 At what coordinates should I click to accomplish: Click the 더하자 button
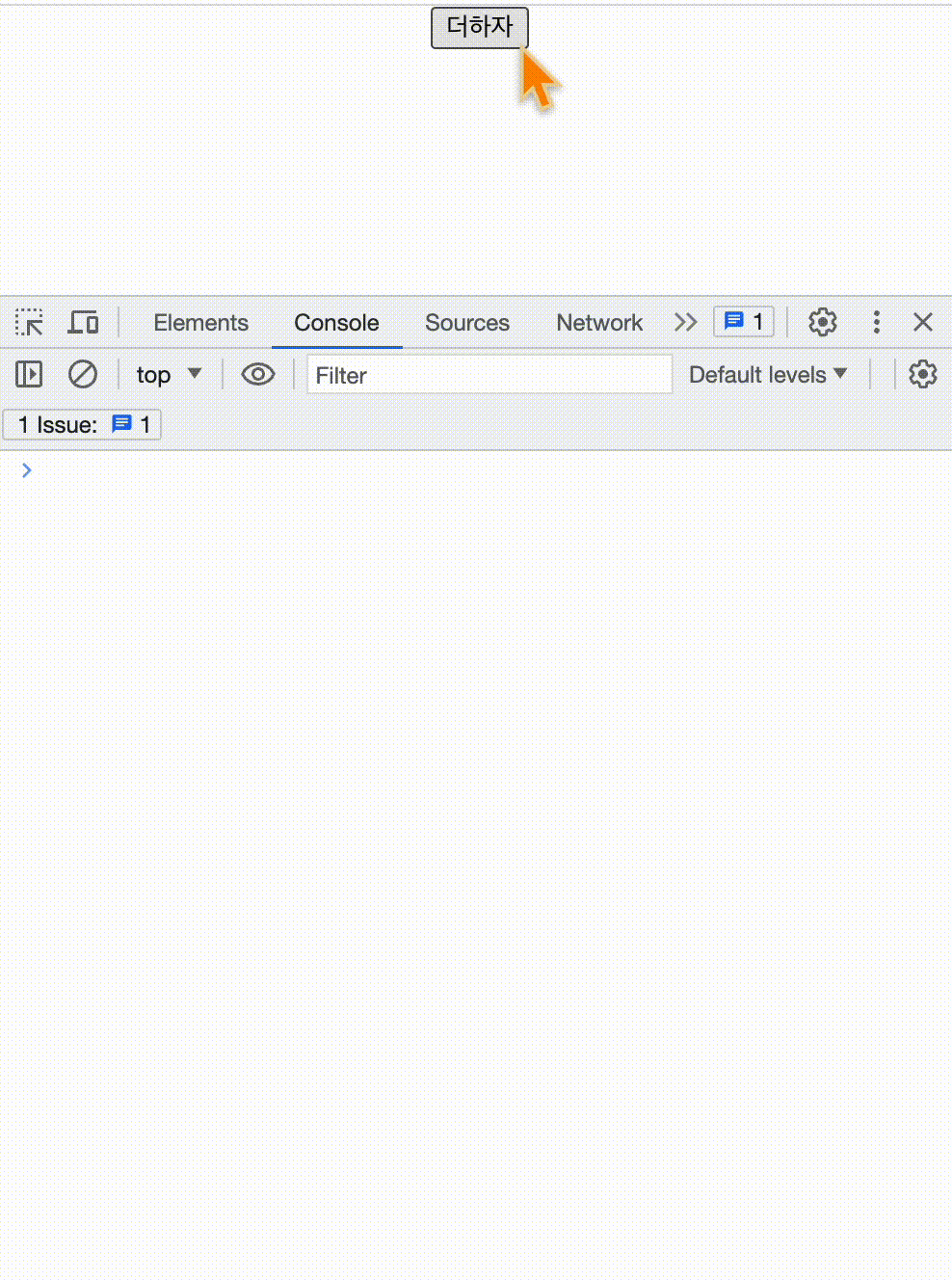tap(479, 27)
